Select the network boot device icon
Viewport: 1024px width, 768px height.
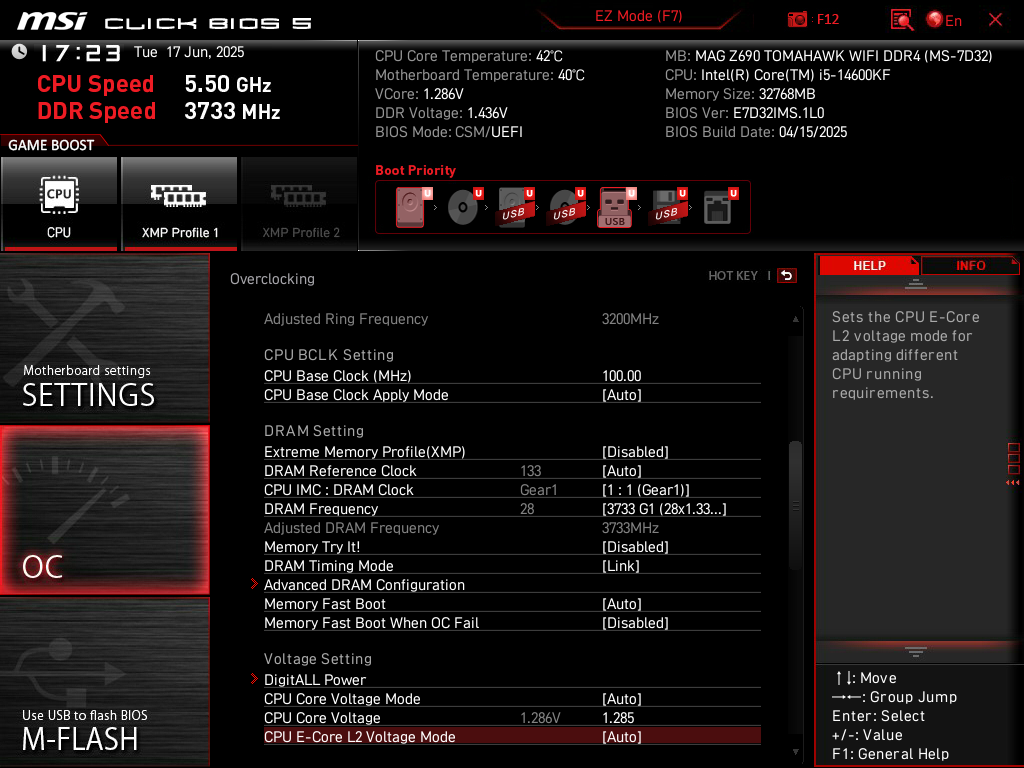[720, 207]
